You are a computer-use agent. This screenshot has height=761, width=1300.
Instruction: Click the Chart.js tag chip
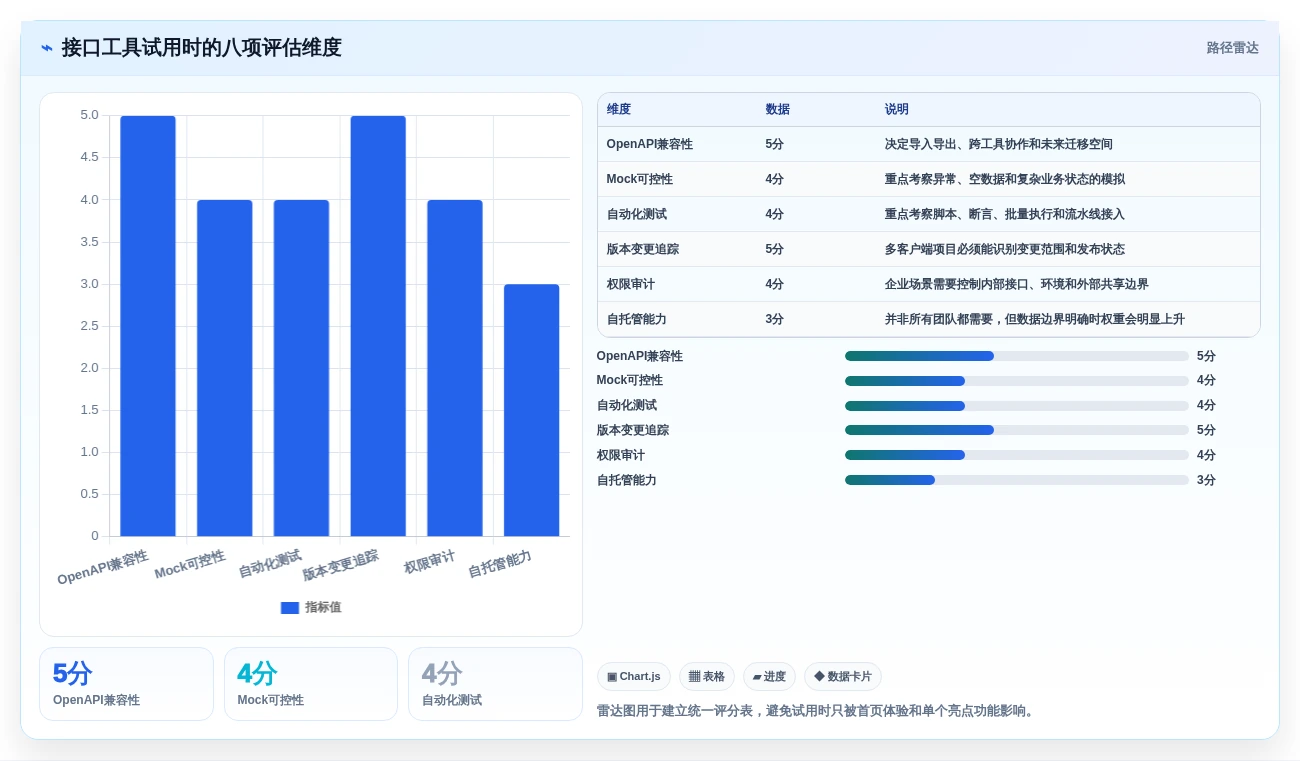click(634, 677)
